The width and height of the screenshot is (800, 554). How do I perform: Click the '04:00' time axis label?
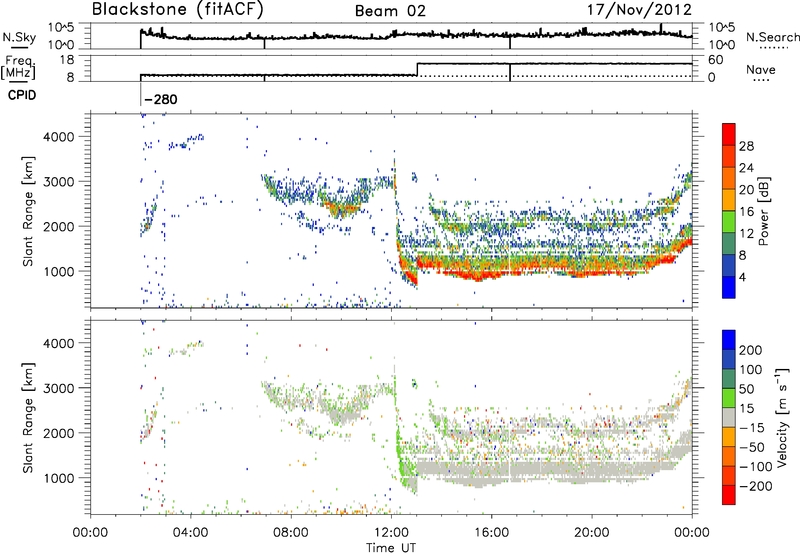(x=191, y=533)
